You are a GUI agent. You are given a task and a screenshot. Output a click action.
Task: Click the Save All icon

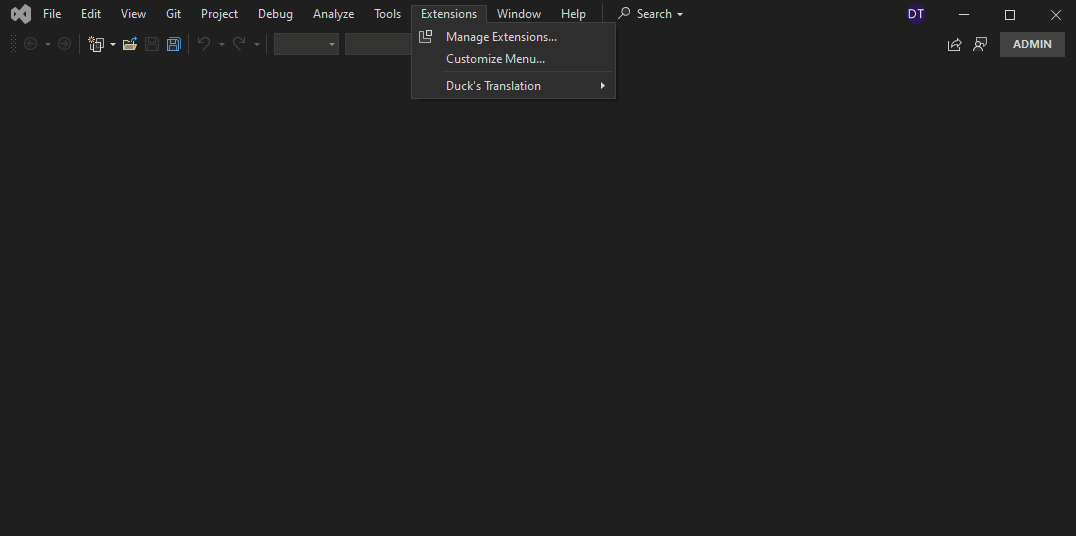pyautogui.click(x=174, y=44)
